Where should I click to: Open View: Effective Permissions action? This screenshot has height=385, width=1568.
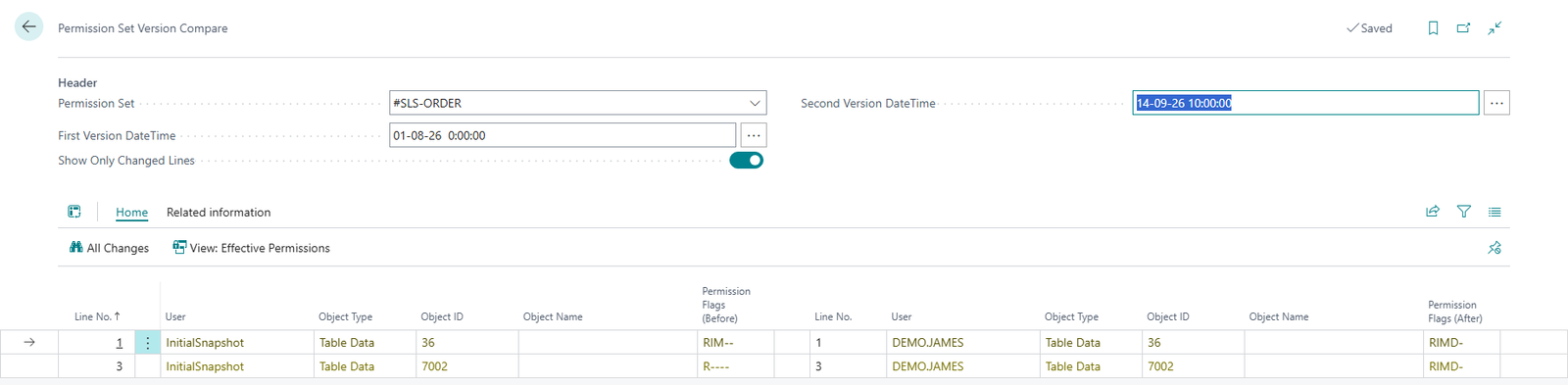click(x=251, y=248)
